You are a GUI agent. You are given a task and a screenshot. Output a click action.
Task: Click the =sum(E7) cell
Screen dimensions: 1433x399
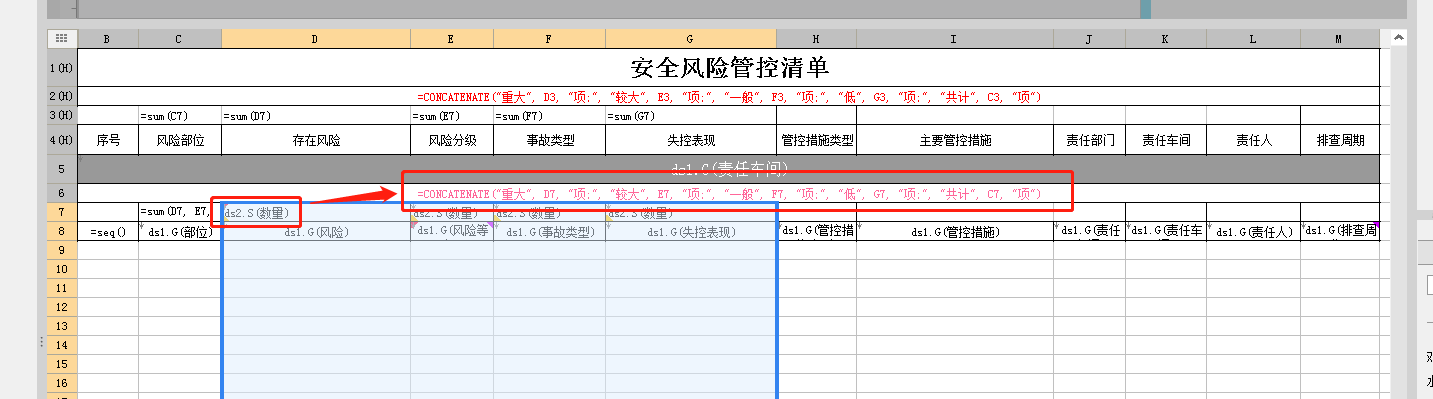452,116
